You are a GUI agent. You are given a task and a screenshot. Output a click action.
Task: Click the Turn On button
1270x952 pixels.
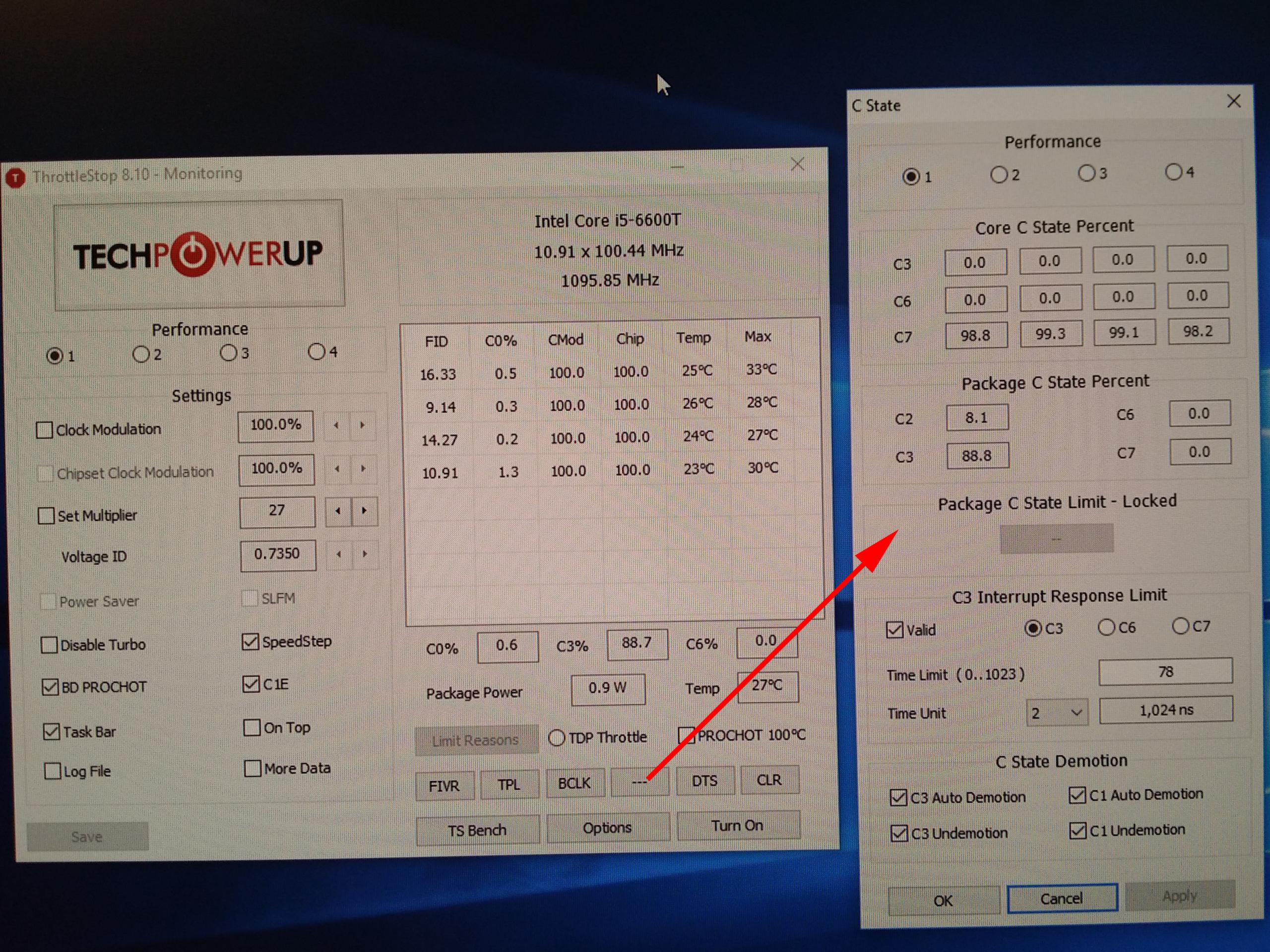pyautogui.click(x=738, y=825)
